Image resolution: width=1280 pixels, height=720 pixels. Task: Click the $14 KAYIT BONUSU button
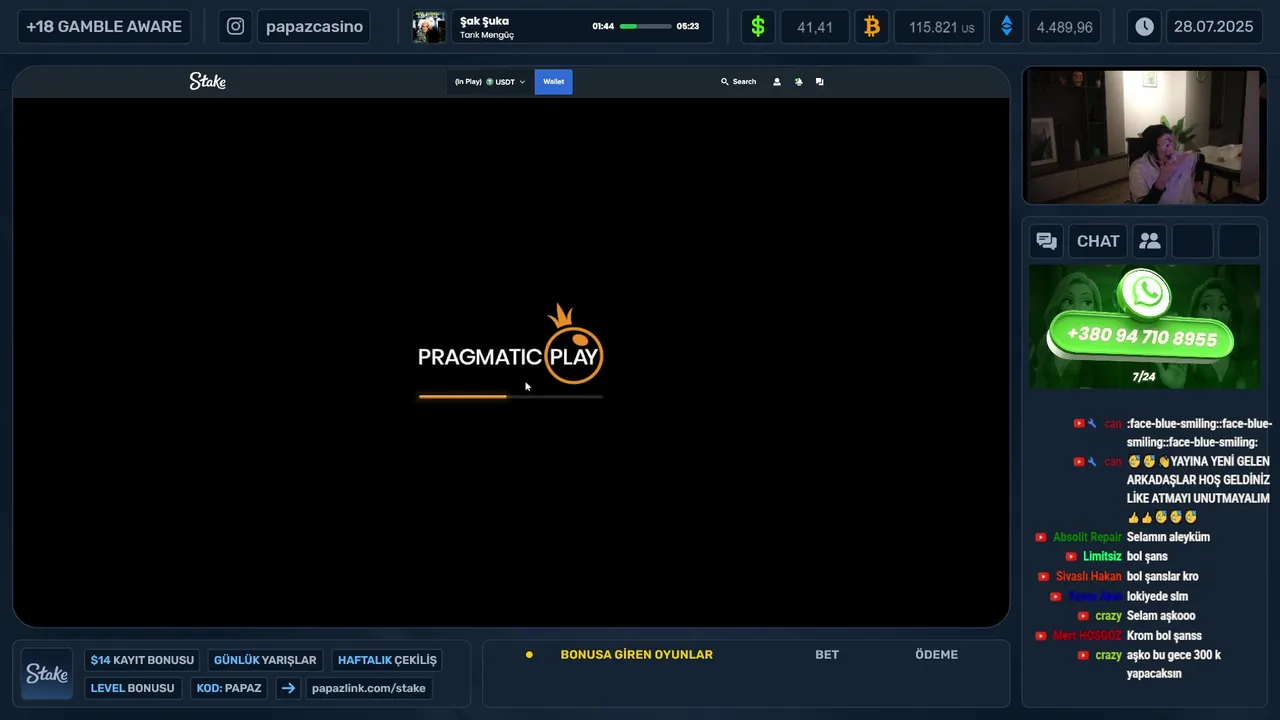pyautogui.click(x=142, y=660)
